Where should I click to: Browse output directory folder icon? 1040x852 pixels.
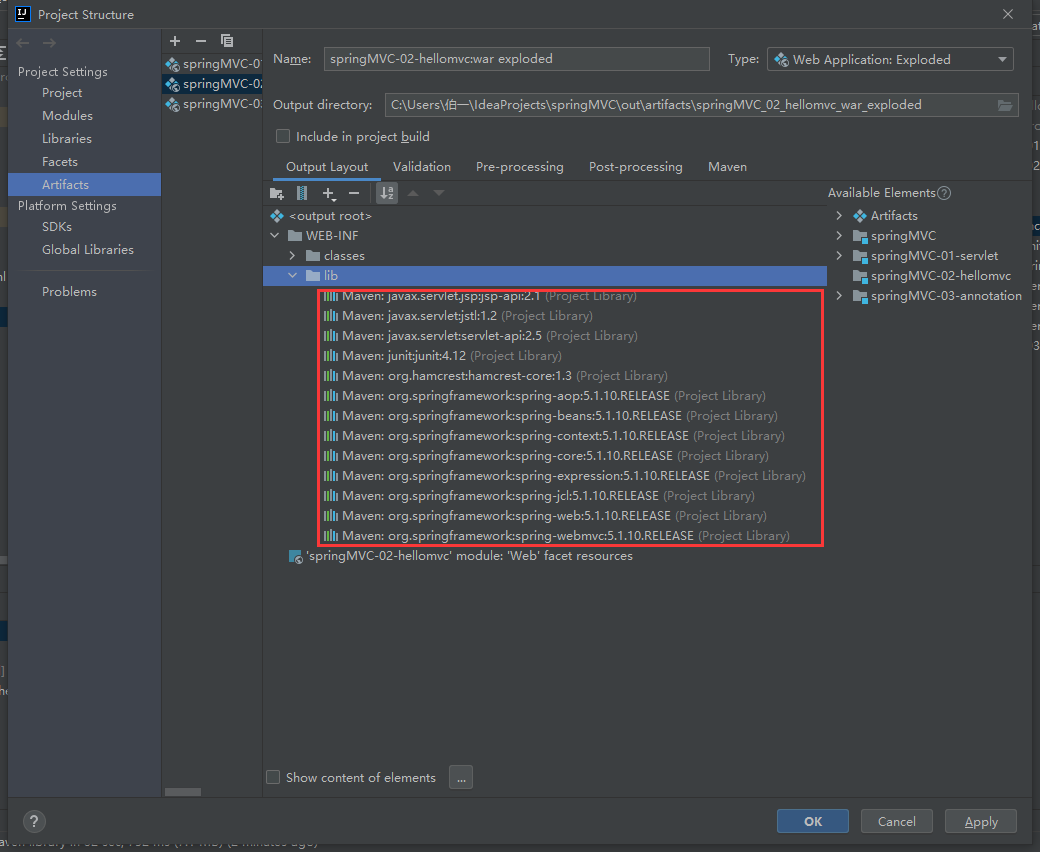click(1005, 105)
